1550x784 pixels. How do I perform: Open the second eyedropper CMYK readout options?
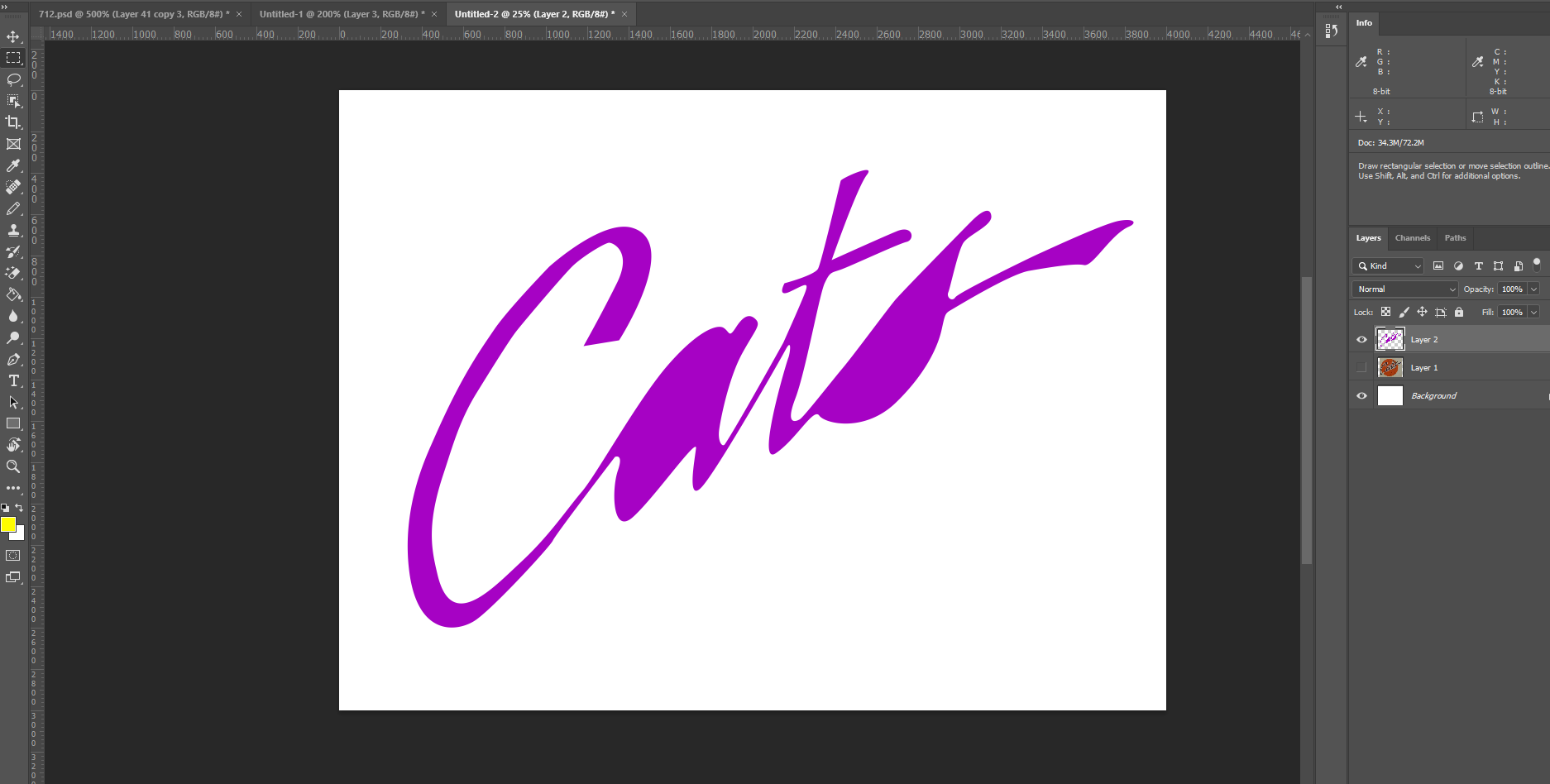[x=1478, y=61]
